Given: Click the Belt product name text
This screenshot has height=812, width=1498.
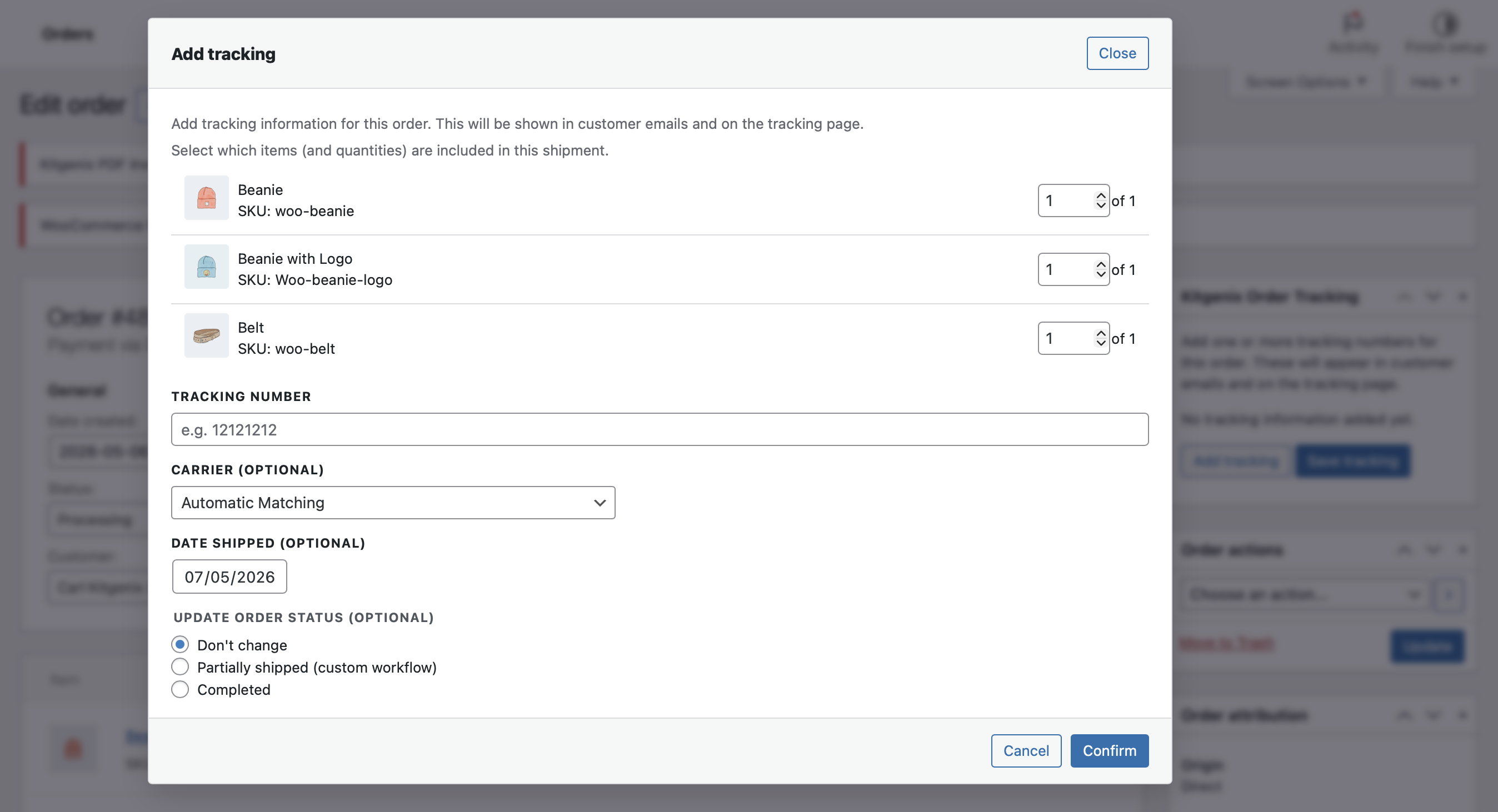Looking at the screenshot, I should pos(251,327).
